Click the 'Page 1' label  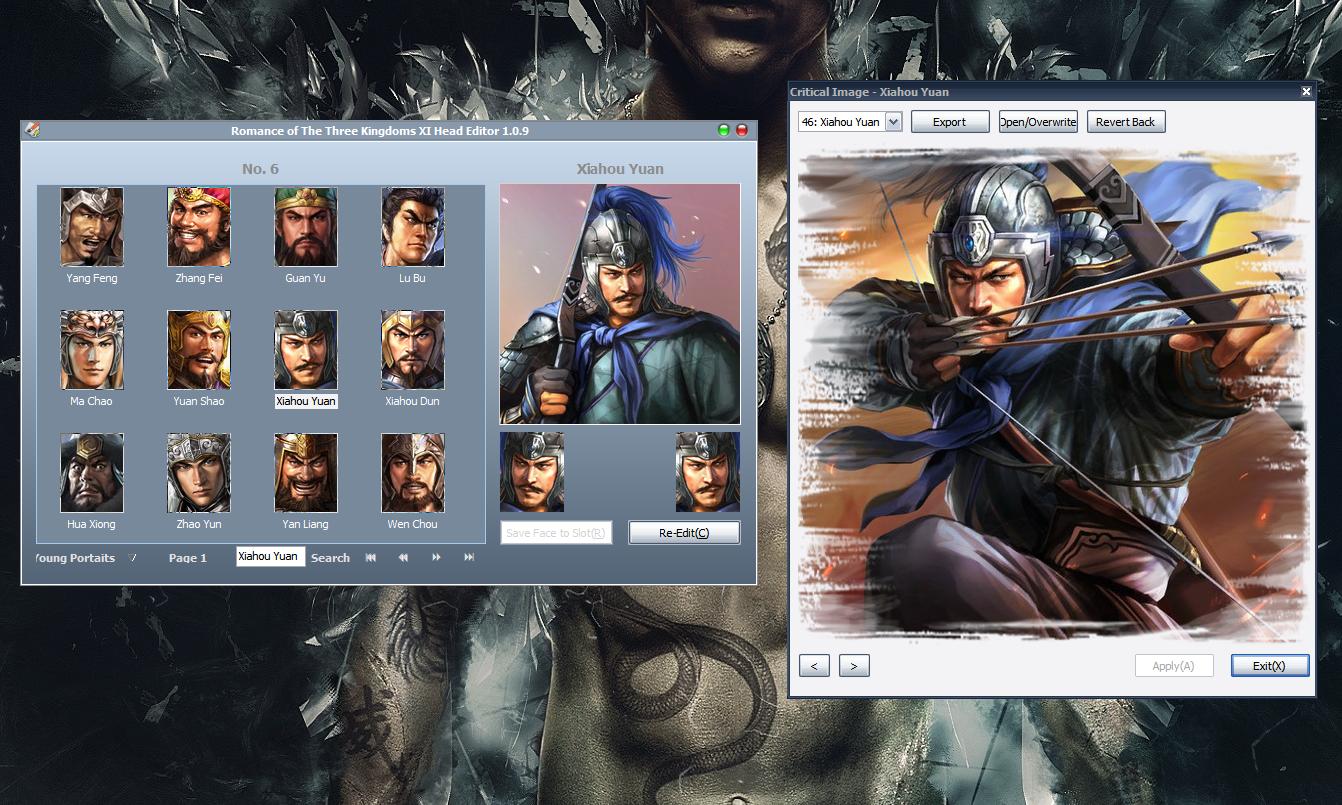[188, 558]
